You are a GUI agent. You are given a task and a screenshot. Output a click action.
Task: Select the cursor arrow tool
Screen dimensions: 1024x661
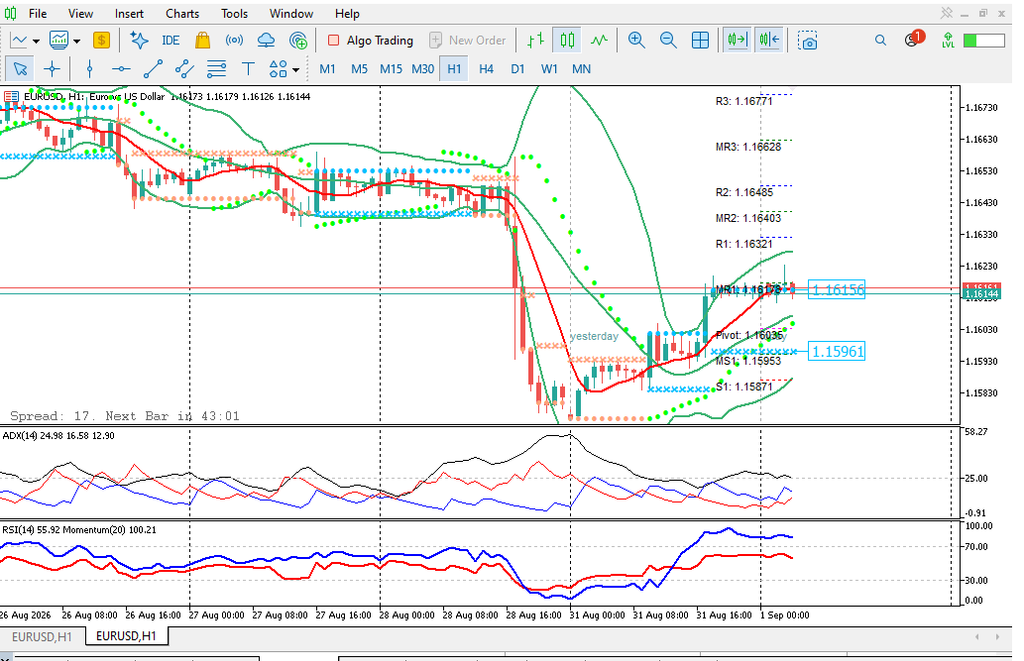(x=20, y=69)
